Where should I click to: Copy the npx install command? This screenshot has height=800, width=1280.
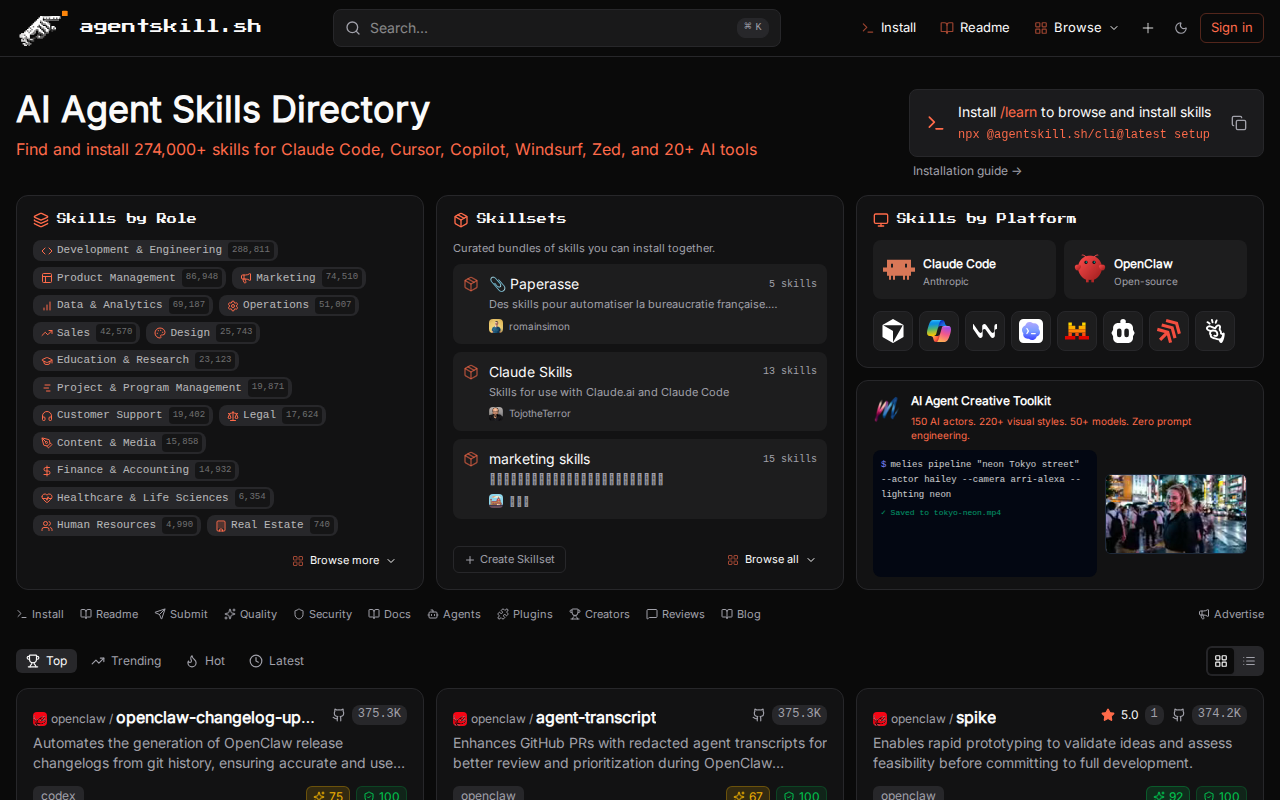[1239, 123]
